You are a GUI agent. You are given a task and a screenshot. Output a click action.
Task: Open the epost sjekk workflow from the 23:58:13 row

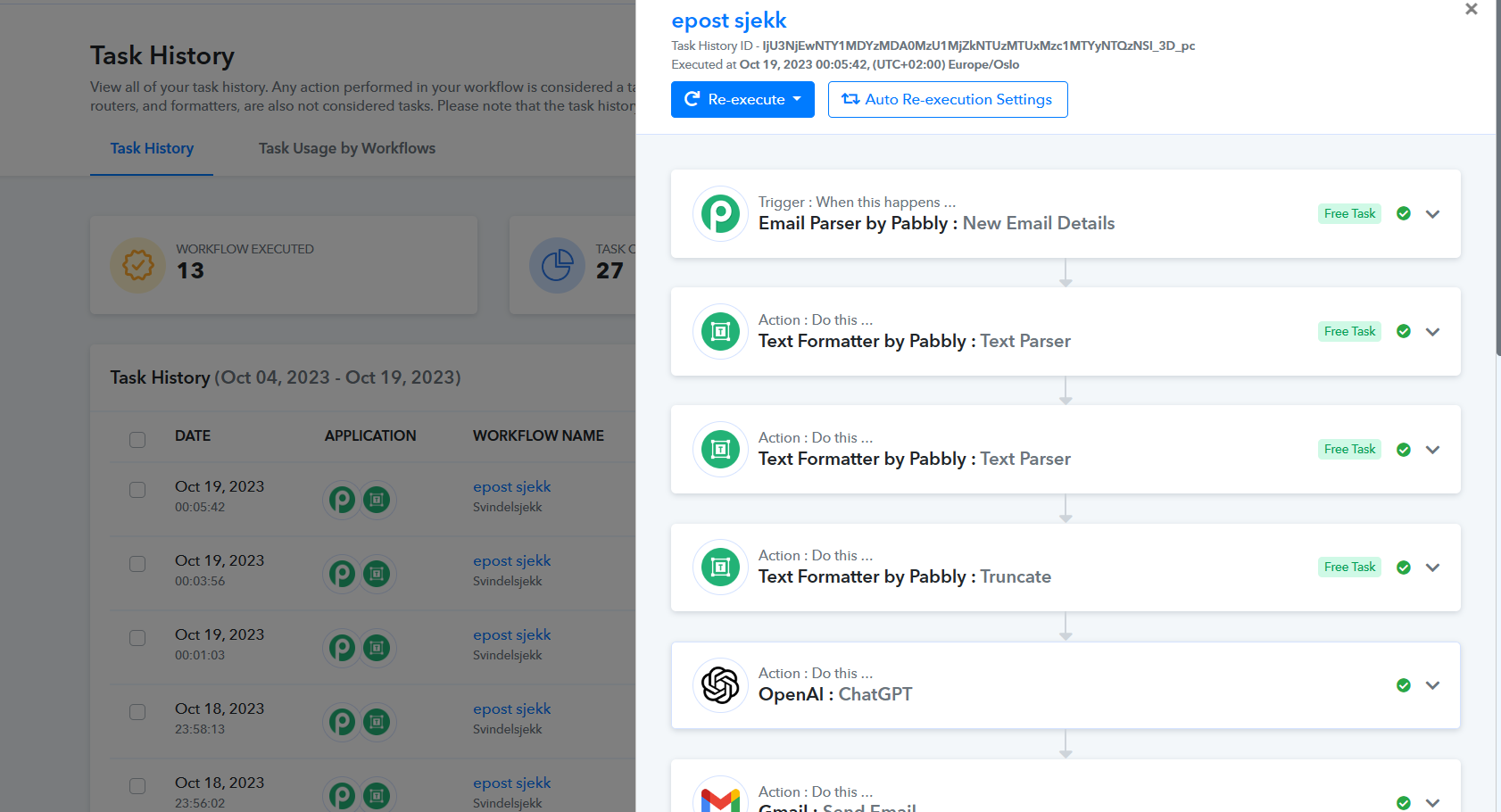click(512, 708)
